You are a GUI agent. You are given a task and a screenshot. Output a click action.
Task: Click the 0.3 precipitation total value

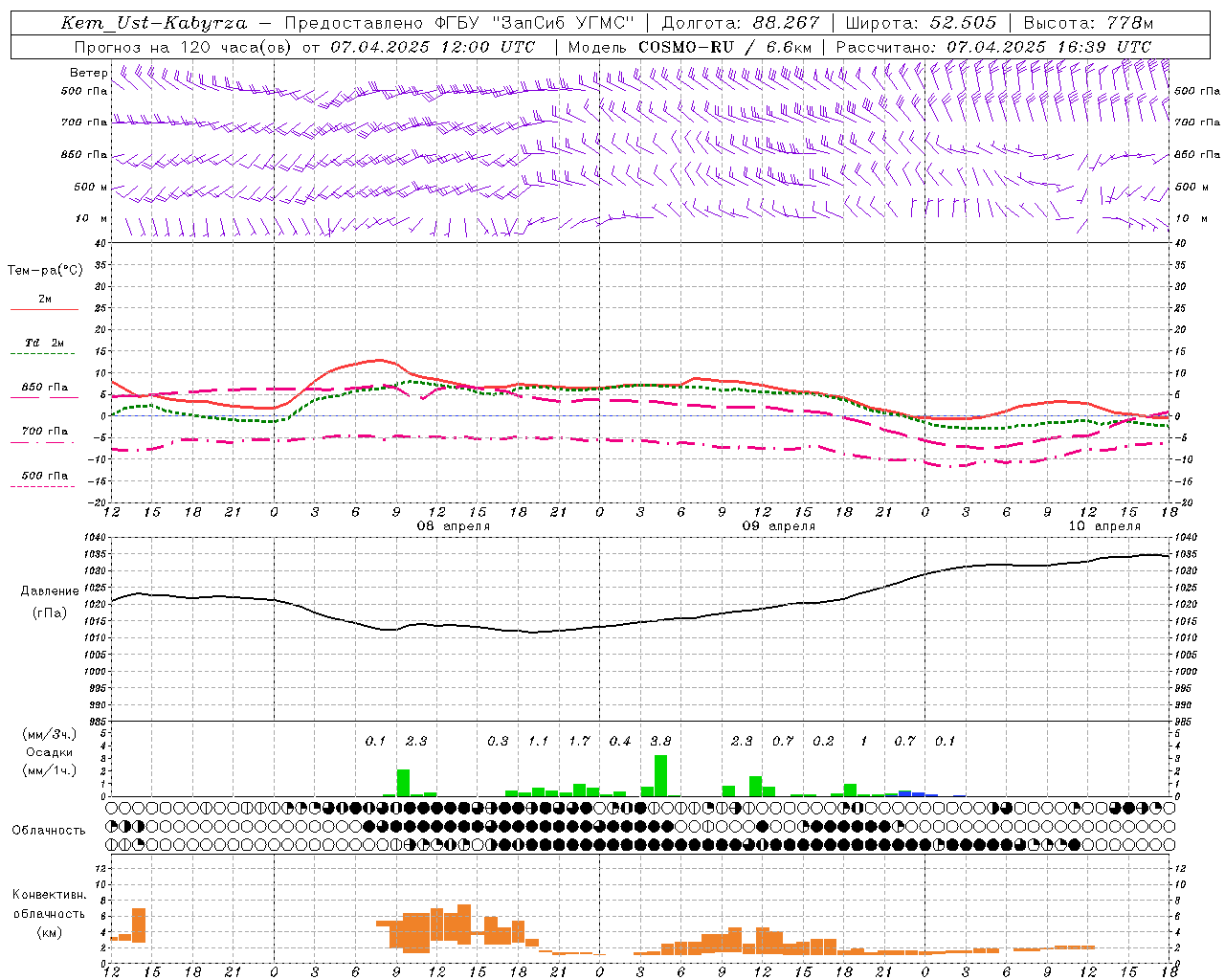pos(498,741)
